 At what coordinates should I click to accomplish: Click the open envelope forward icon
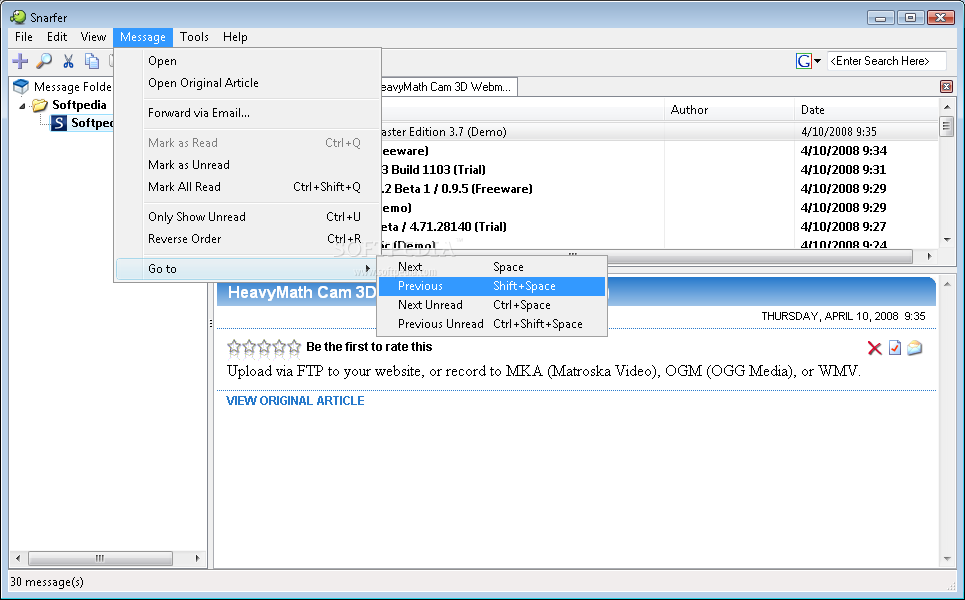pos(915,348)
